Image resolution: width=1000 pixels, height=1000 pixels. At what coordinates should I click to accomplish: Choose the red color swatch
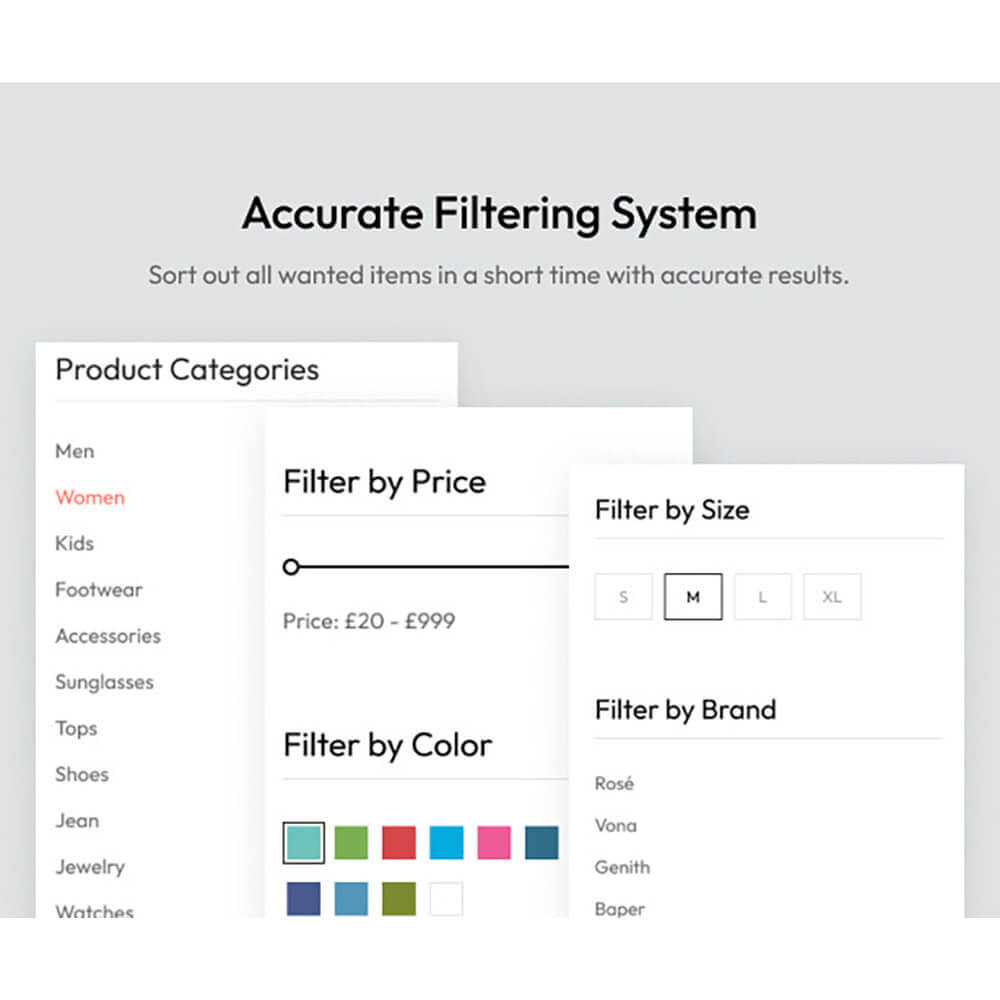[399, 842]
